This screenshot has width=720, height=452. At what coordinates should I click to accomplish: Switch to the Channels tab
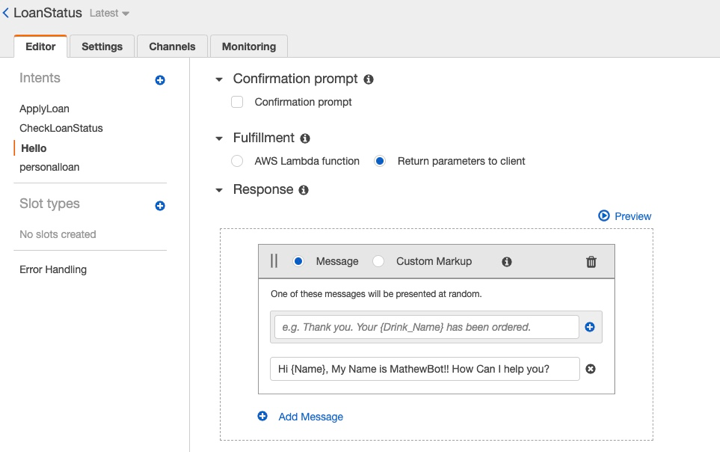click(x=172, y=46)
